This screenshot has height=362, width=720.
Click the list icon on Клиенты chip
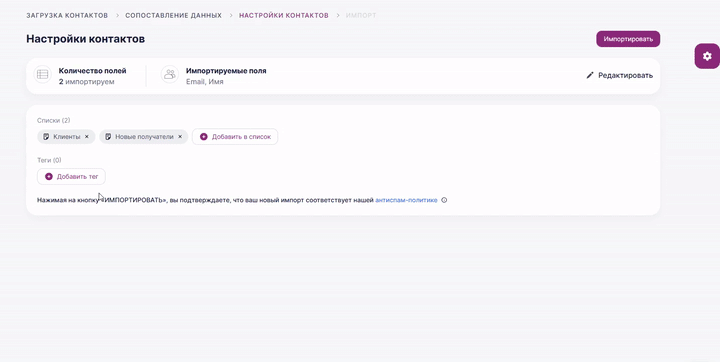coord(46,136)
